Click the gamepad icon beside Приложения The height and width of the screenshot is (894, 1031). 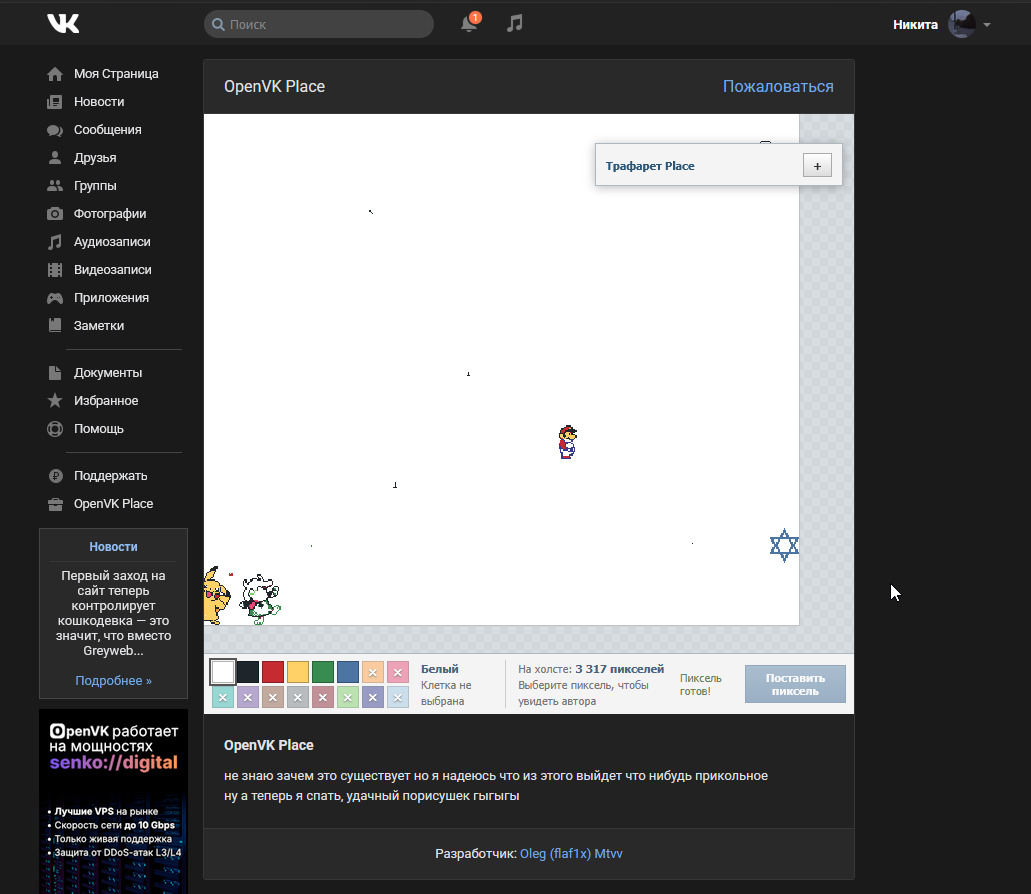point(55,298)
